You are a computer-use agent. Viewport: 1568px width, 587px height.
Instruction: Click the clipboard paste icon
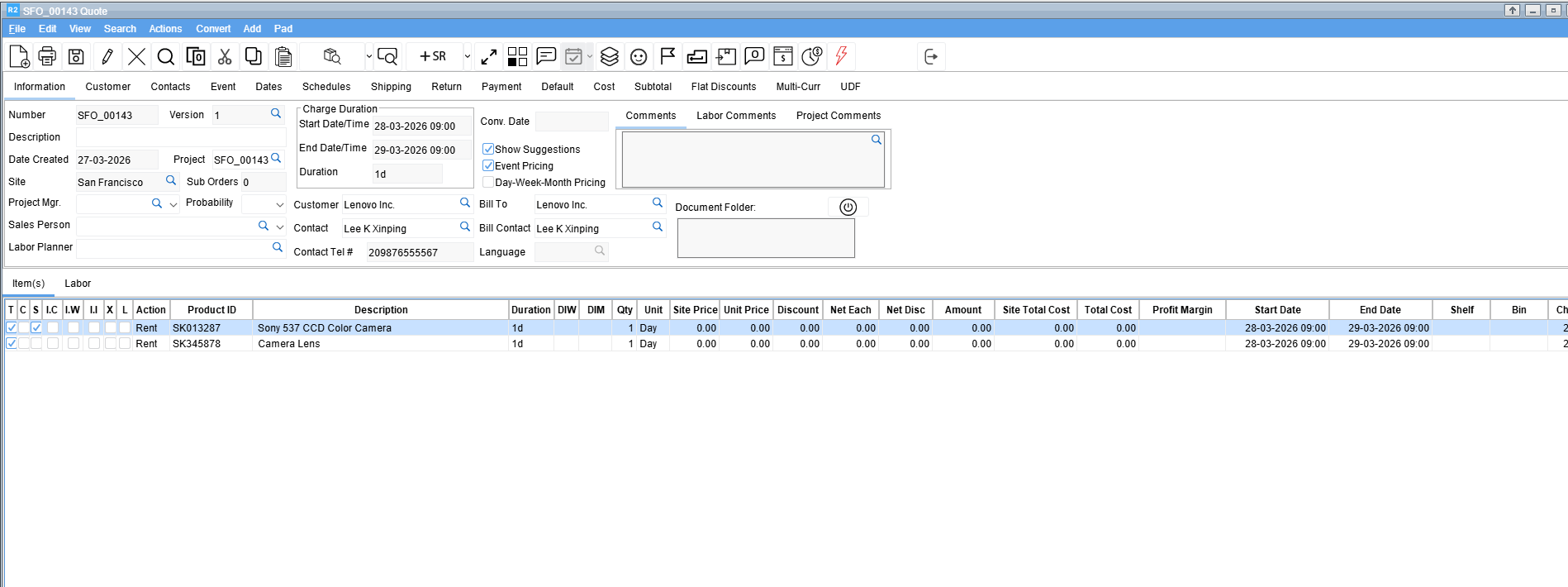pyautogui.click(x=283, y=56)
